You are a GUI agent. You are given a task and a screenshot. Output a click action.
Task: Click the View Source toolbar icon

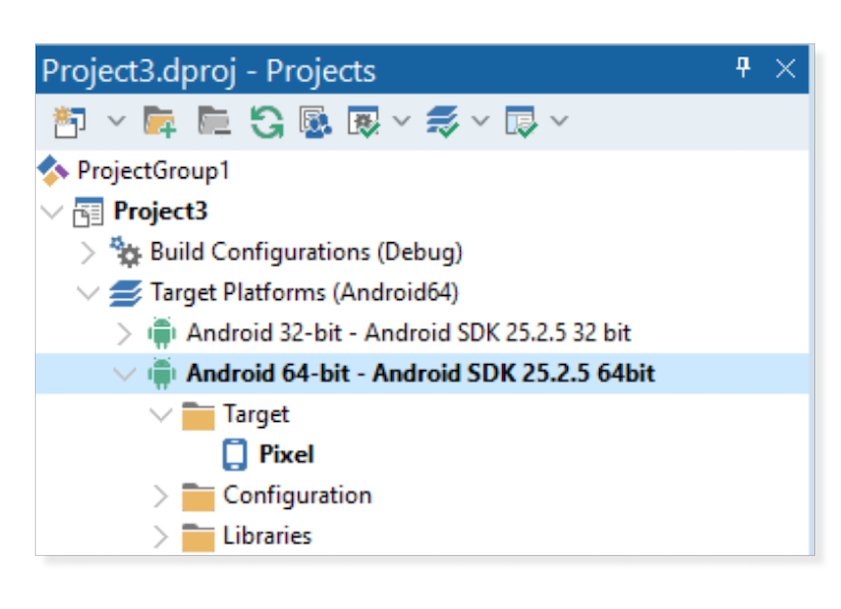pos(315,122)
